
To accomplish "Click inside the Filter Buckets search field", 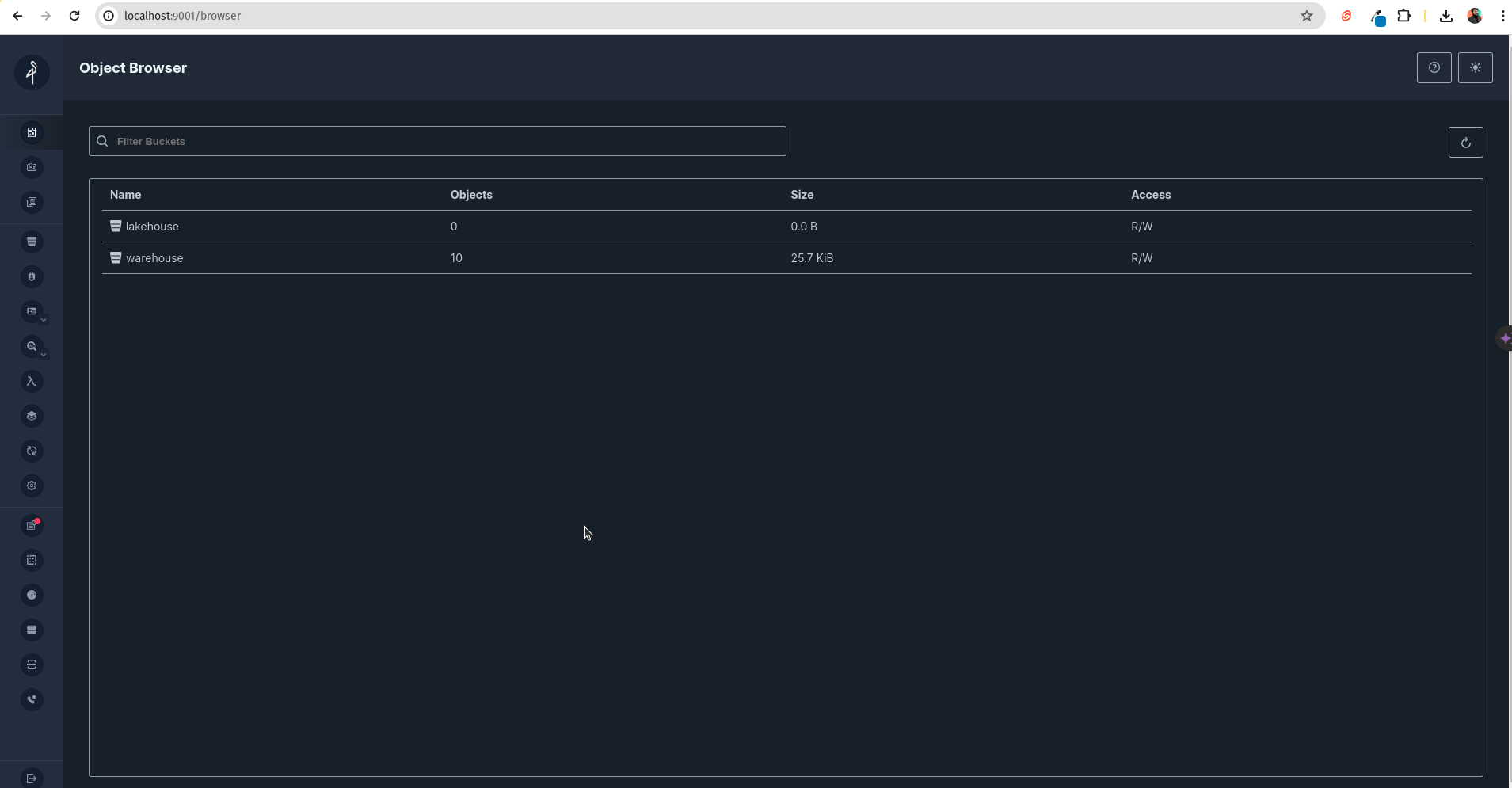I will coord(436,141).
